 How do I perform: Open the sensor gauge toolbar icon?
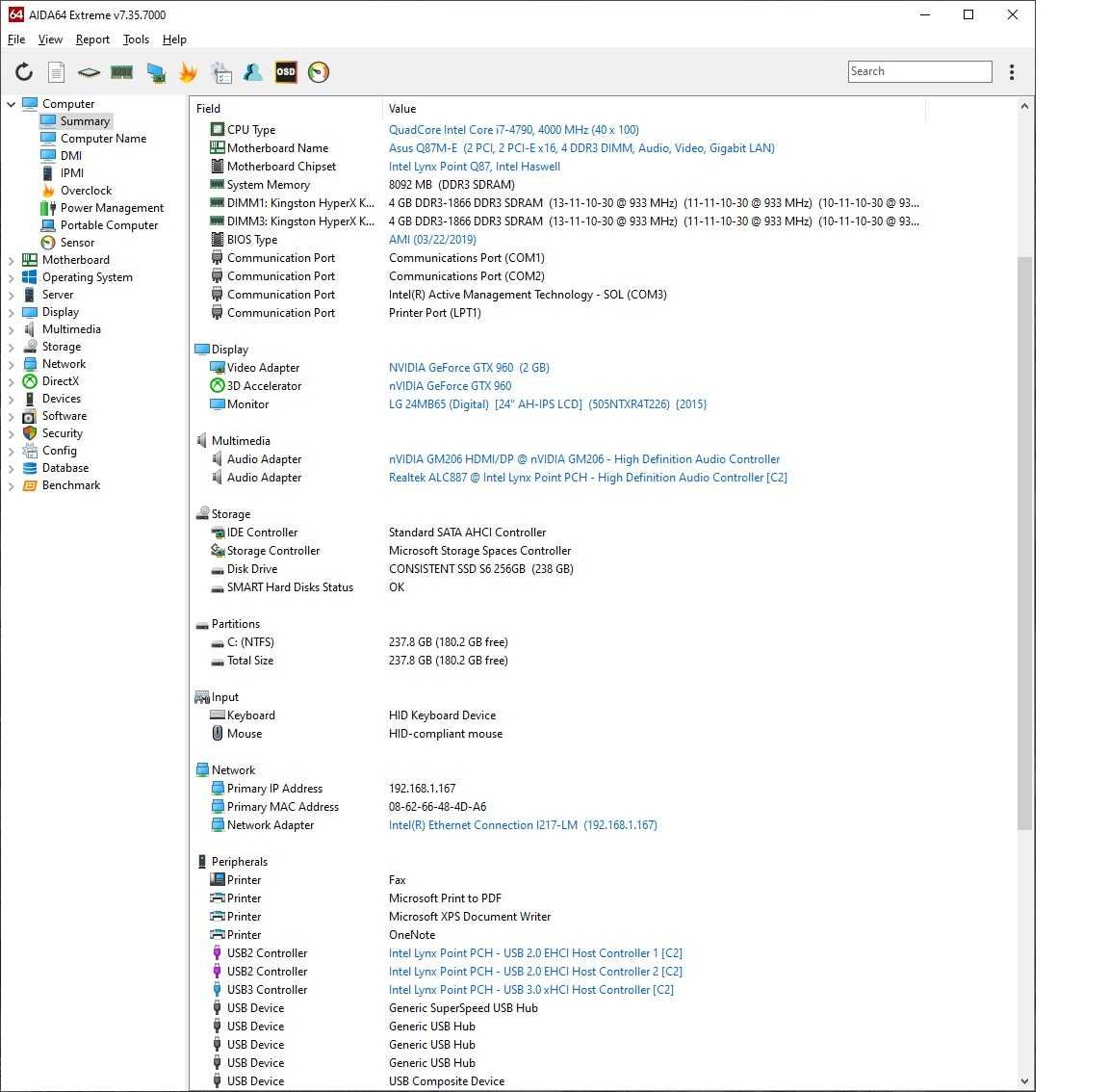(x=319, y=72)
